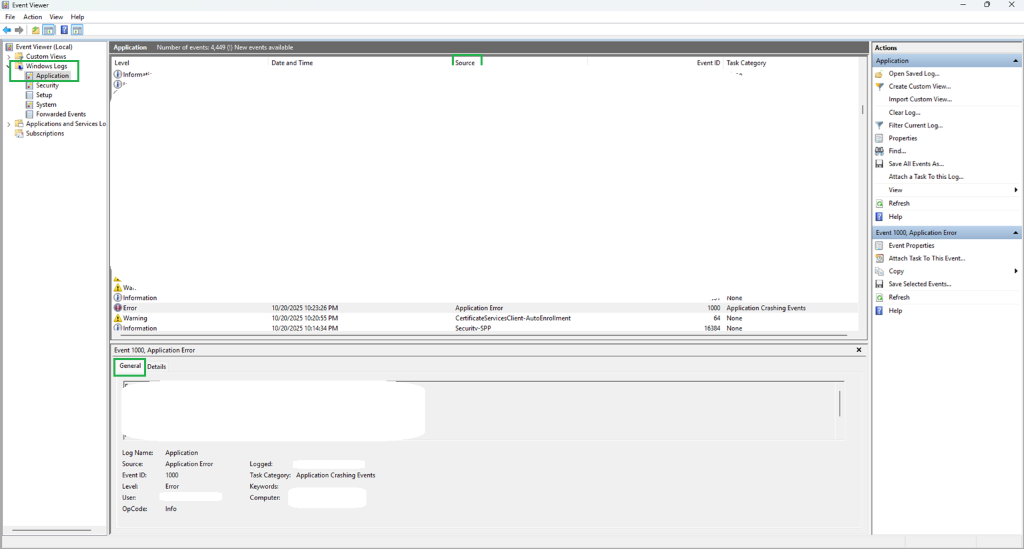This screenshot has height=549, width=1024.
Task: Click the red Error icon in event list
Action: 118,307
